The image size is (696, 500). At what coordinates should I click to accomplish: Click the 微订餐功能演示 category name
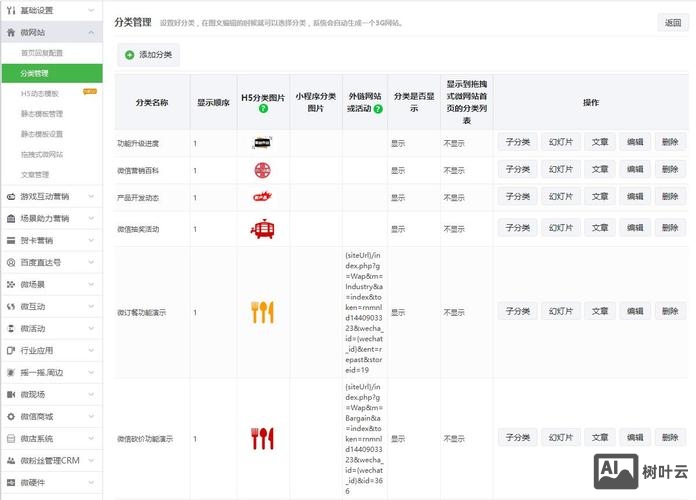[x=142, y=313]
